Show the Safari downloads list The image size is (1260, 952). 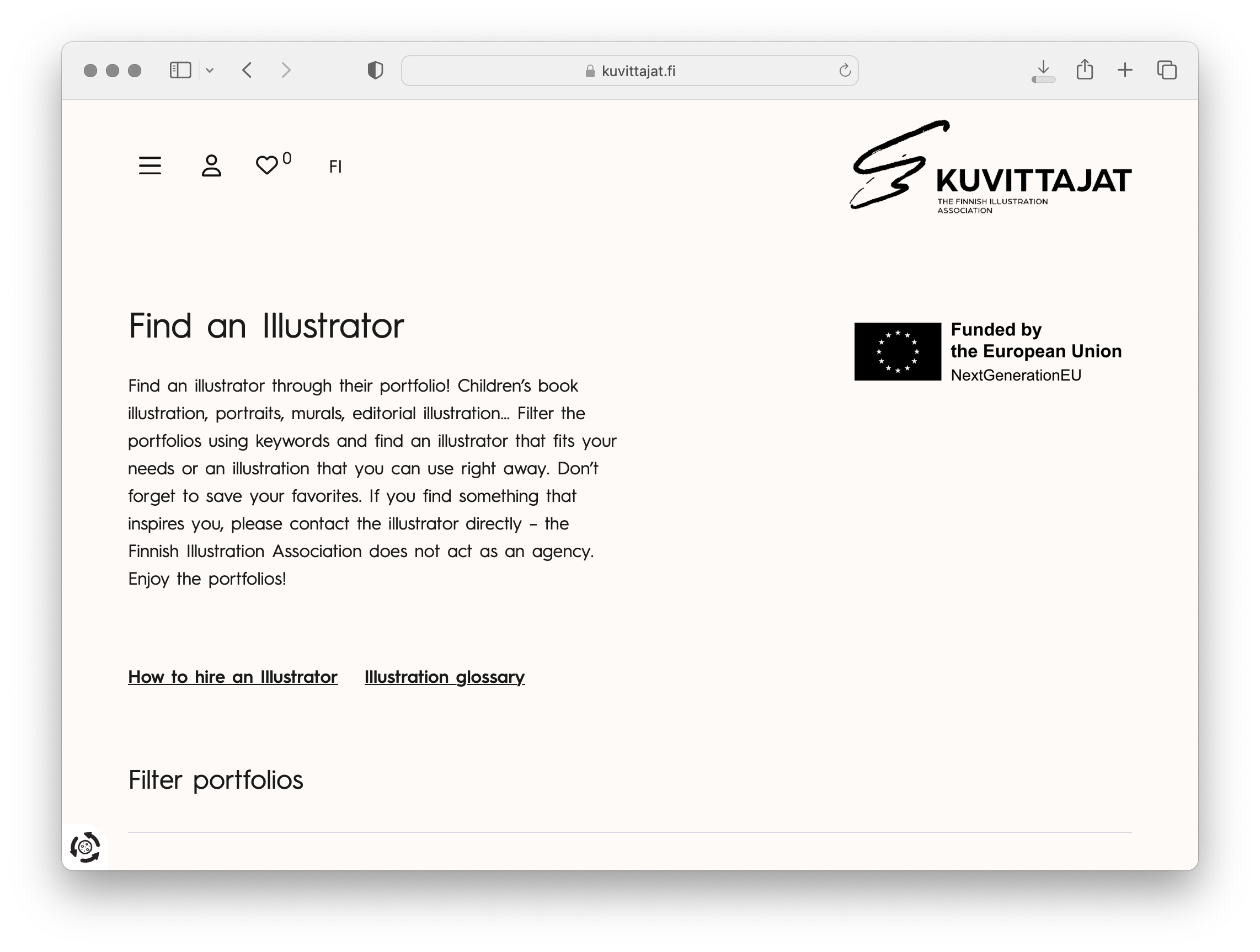(1043, 71)
